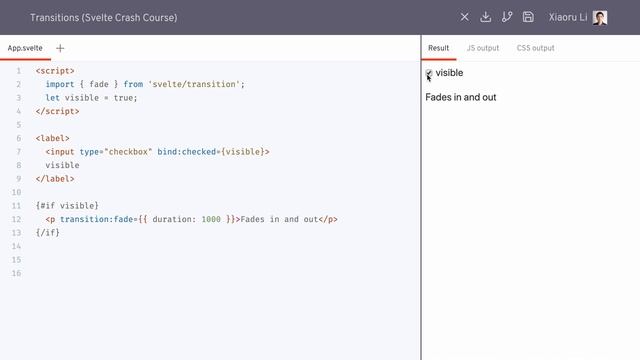Save the project with floppy icon

pos(528,17)
